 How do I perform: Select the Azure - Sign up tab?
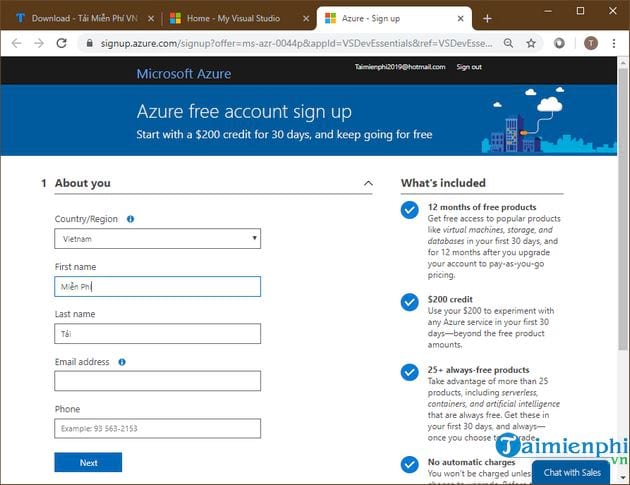(x=394, y=18)
